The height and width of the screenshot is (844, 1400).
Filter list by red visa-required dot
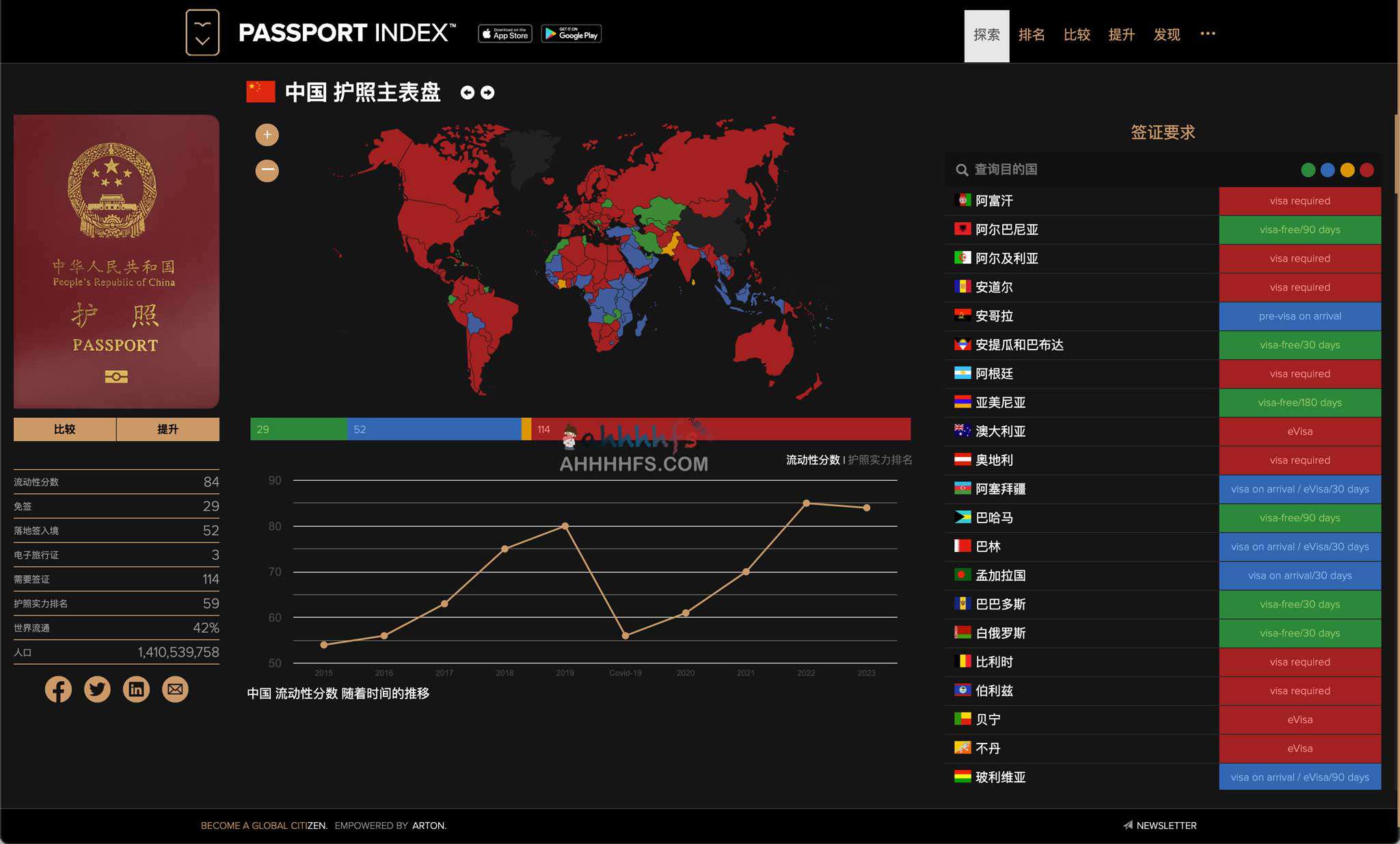1367,170
